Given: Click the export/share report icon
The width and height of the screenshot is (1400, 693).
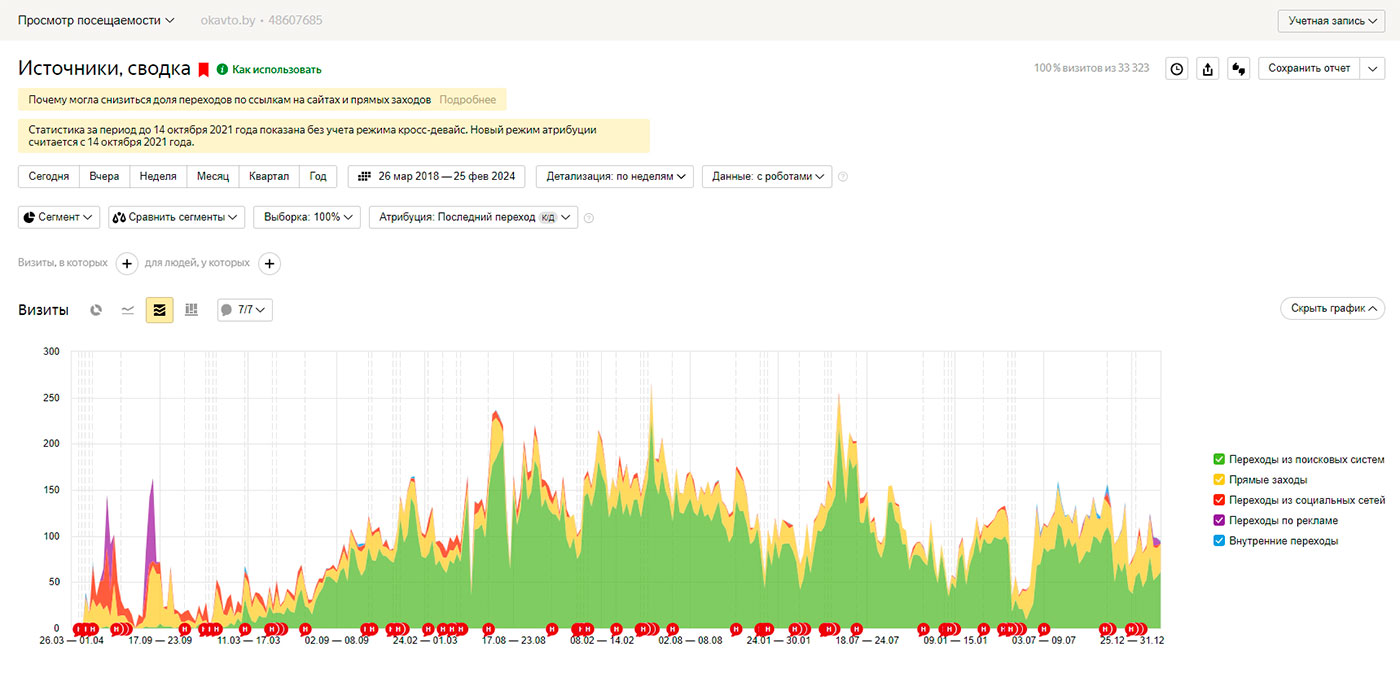Looking at the screenshot, I should click(1208, 69).
